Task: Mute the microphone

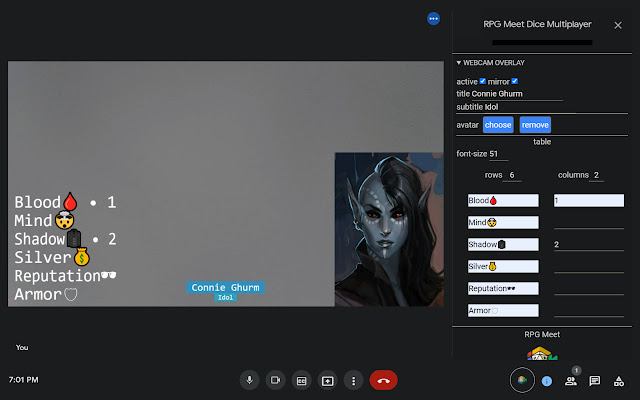Action: [249, 380]
